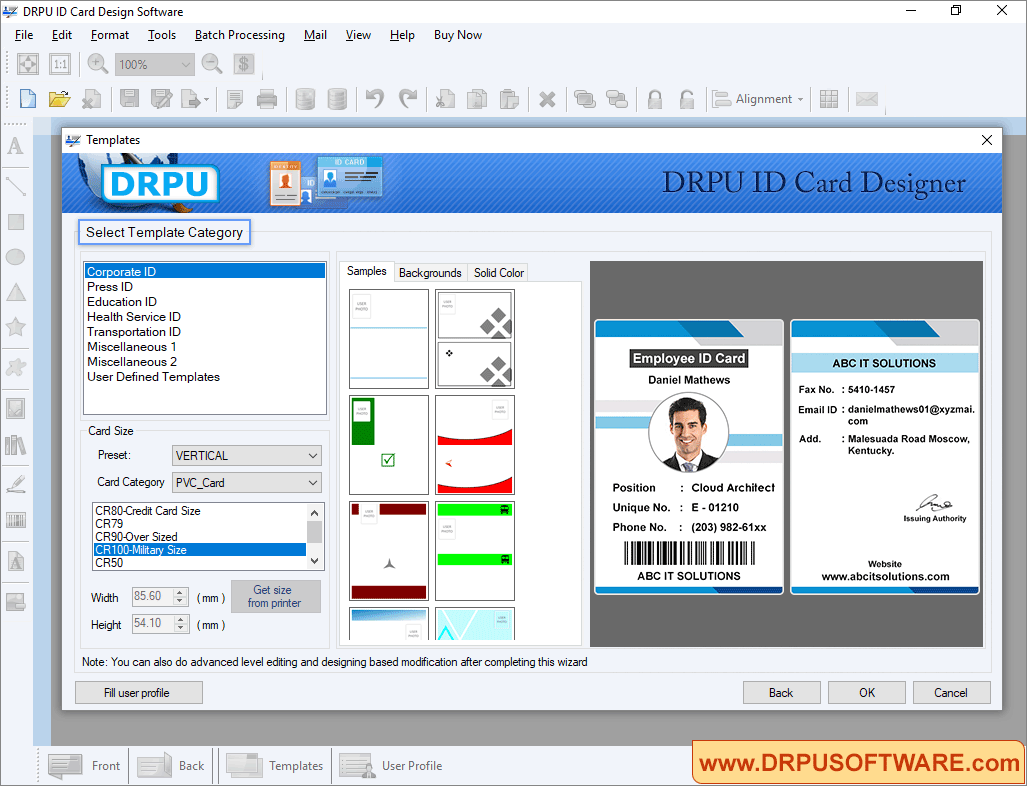
Task: Increase Width with the up stepper
Action: 181,593
